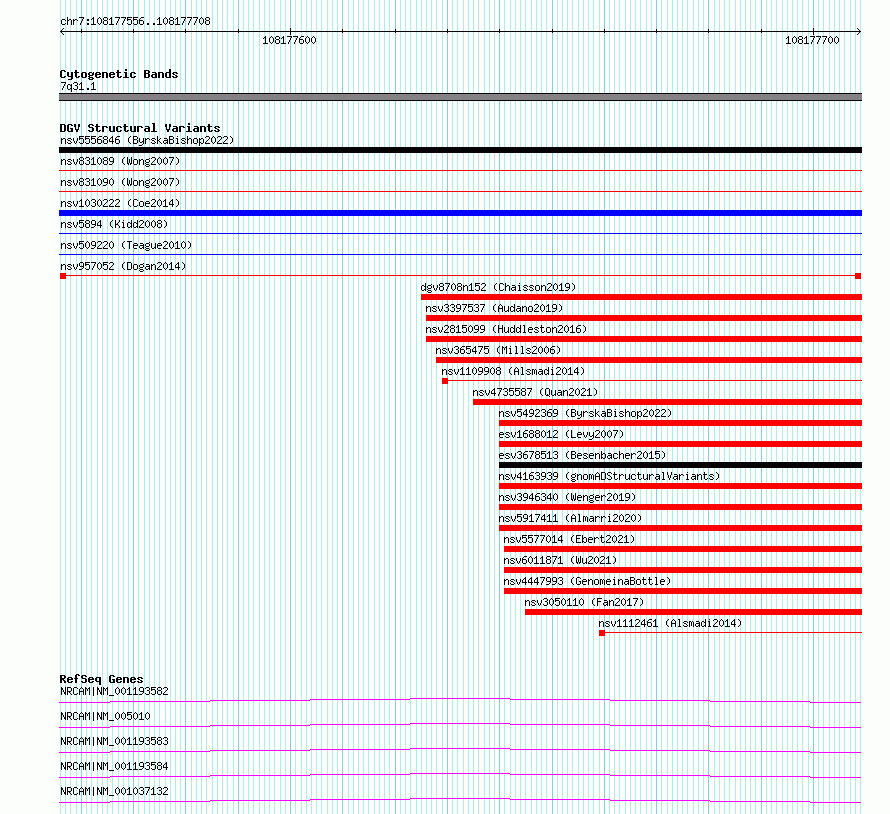The image size is (890, 814).
Task: Click the RefSeq Genes track title
Action: click(x=101, y=679)
